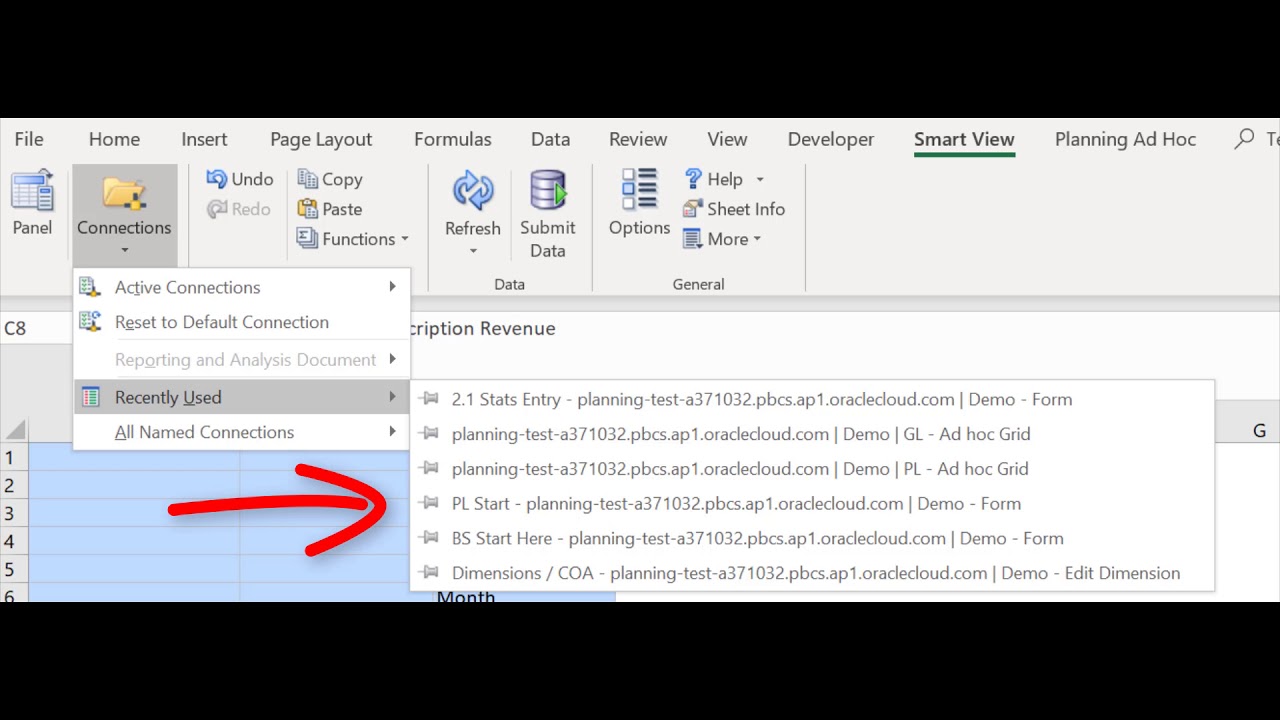The image size is (1280, 720).
Task: Open Demo GL - Ad hoc Grid connection
Action: (812, 434)
